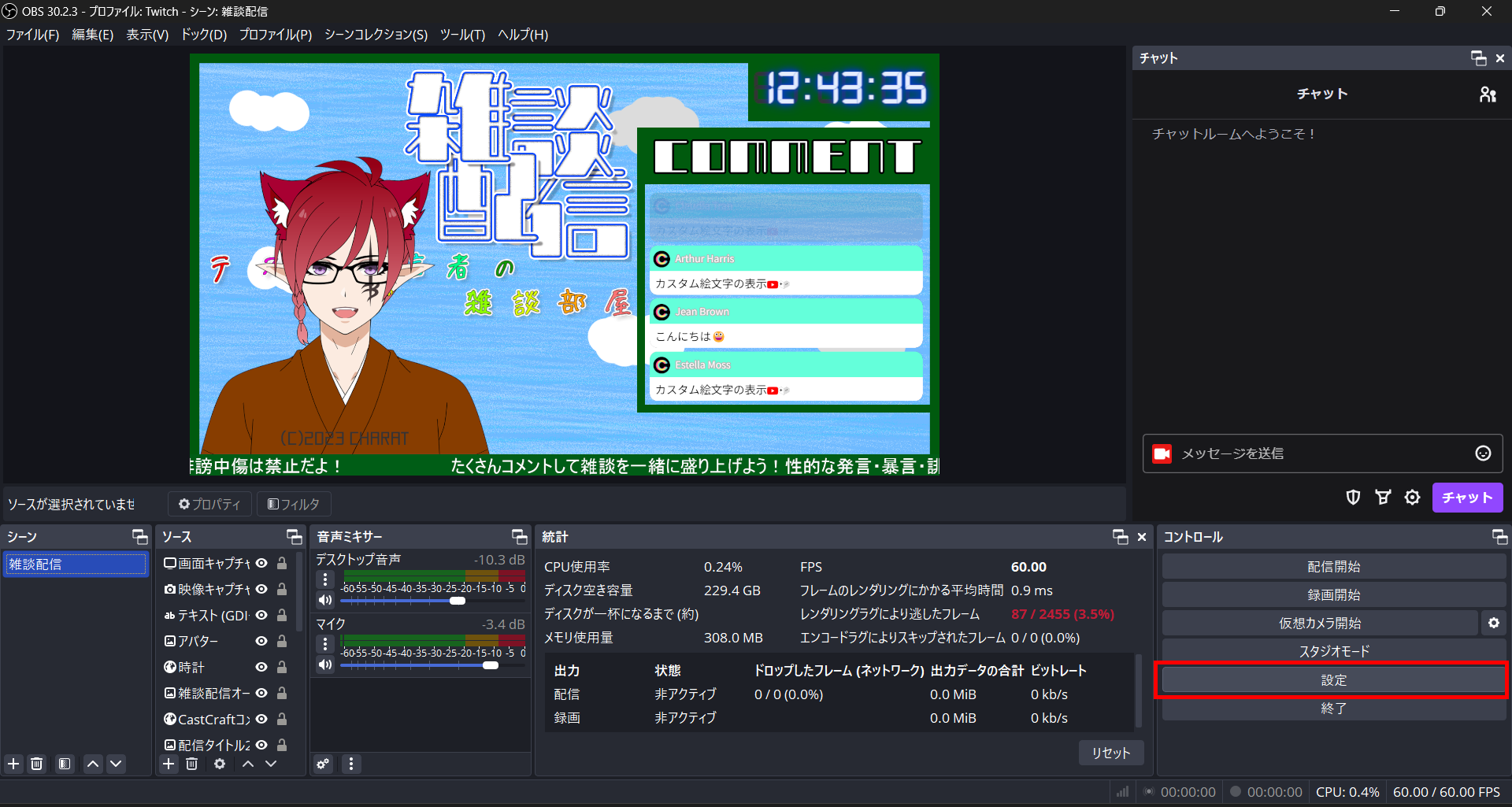The height and width of the screenshot is (807, 1512).
Task: Click chat shield moderation icon
Action: [x=1353, y=497]
